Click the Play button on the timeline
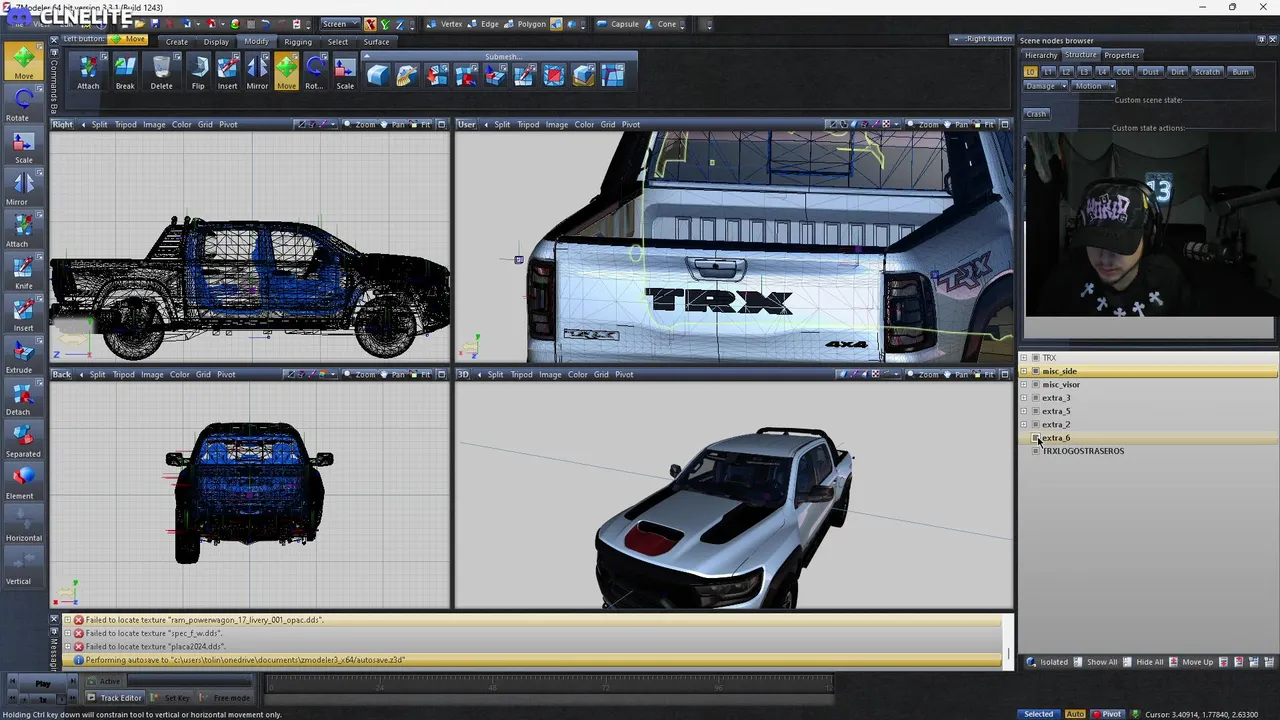This screenshot has height=720, width=1280. [43, 684]
